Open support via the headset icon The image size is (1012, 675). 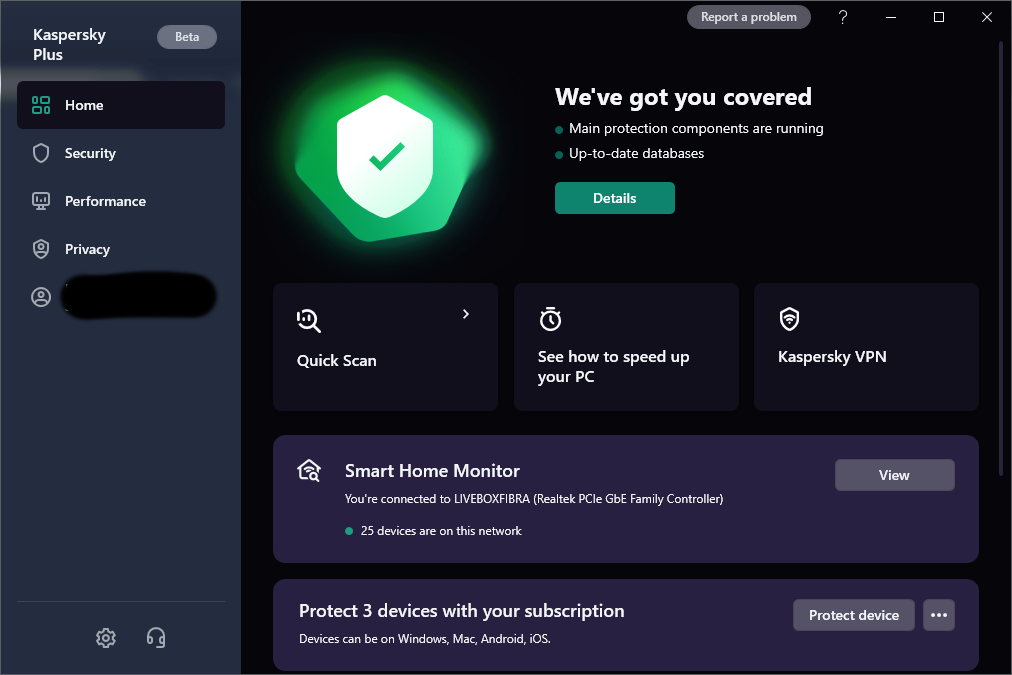click(156, 637)
